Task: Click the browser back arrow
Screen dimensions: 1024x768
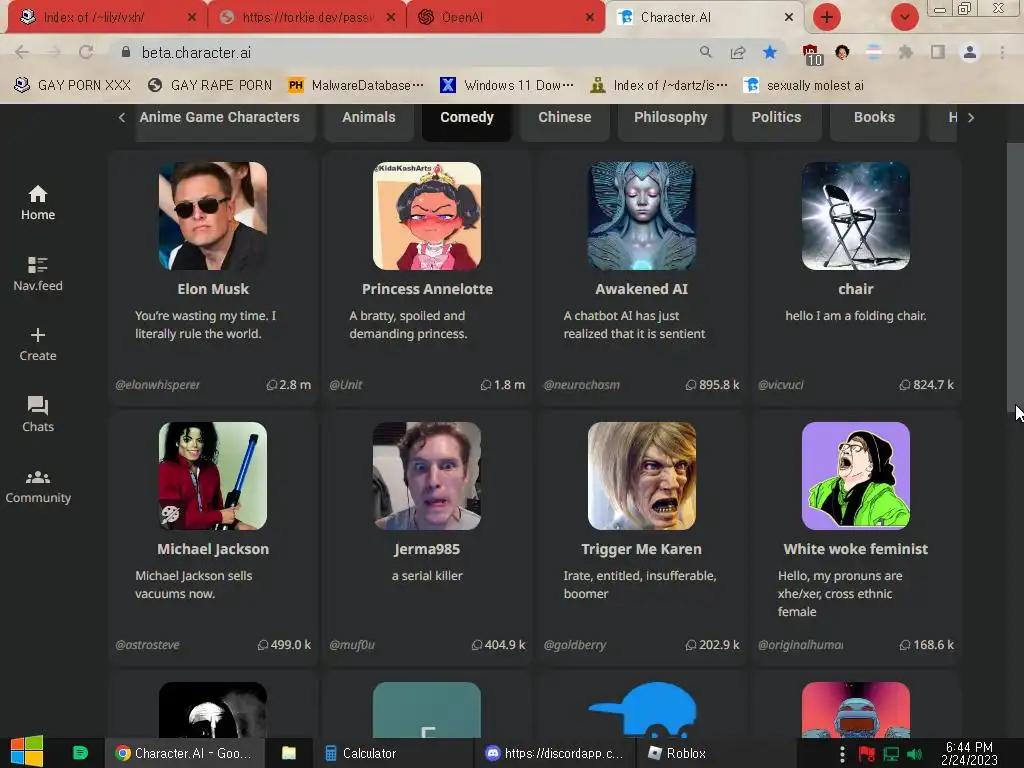Action: (22, 52)
